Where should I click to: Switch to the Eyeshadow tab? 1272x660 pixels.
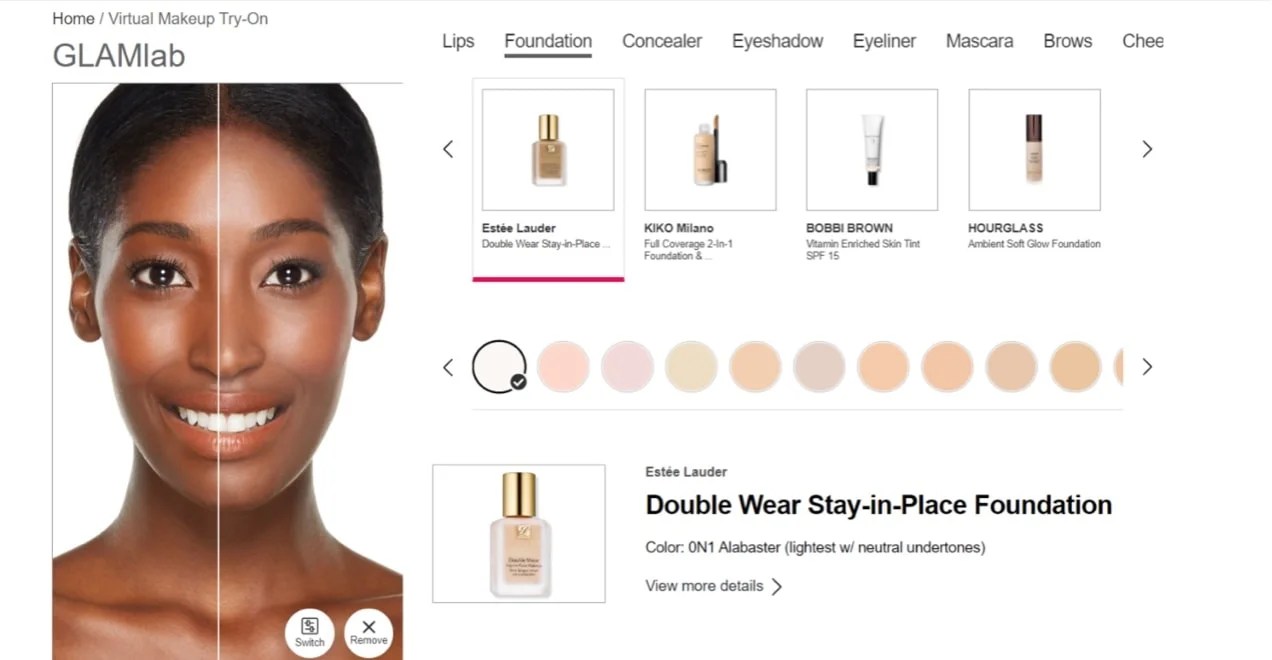777,41
